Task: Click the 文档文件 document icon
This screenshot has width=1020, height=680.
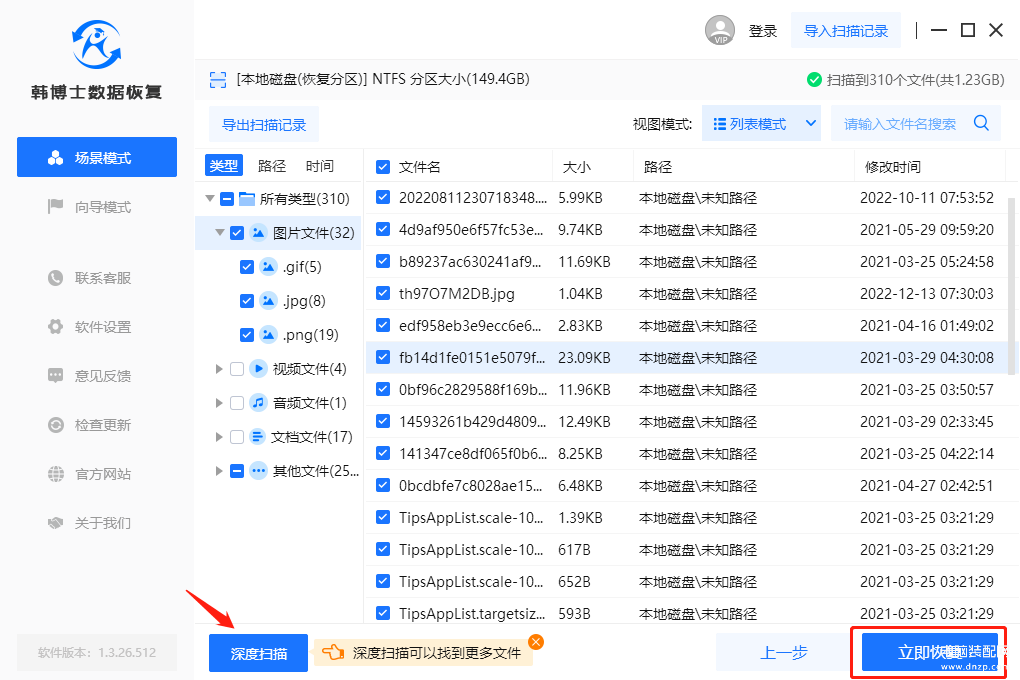Action: point(258,437)
